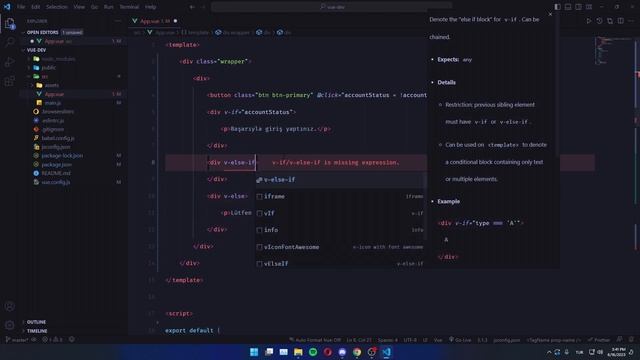The image size is (640, 360).
Task: Close the suggestion documentation popup
Action: point(550,14)
